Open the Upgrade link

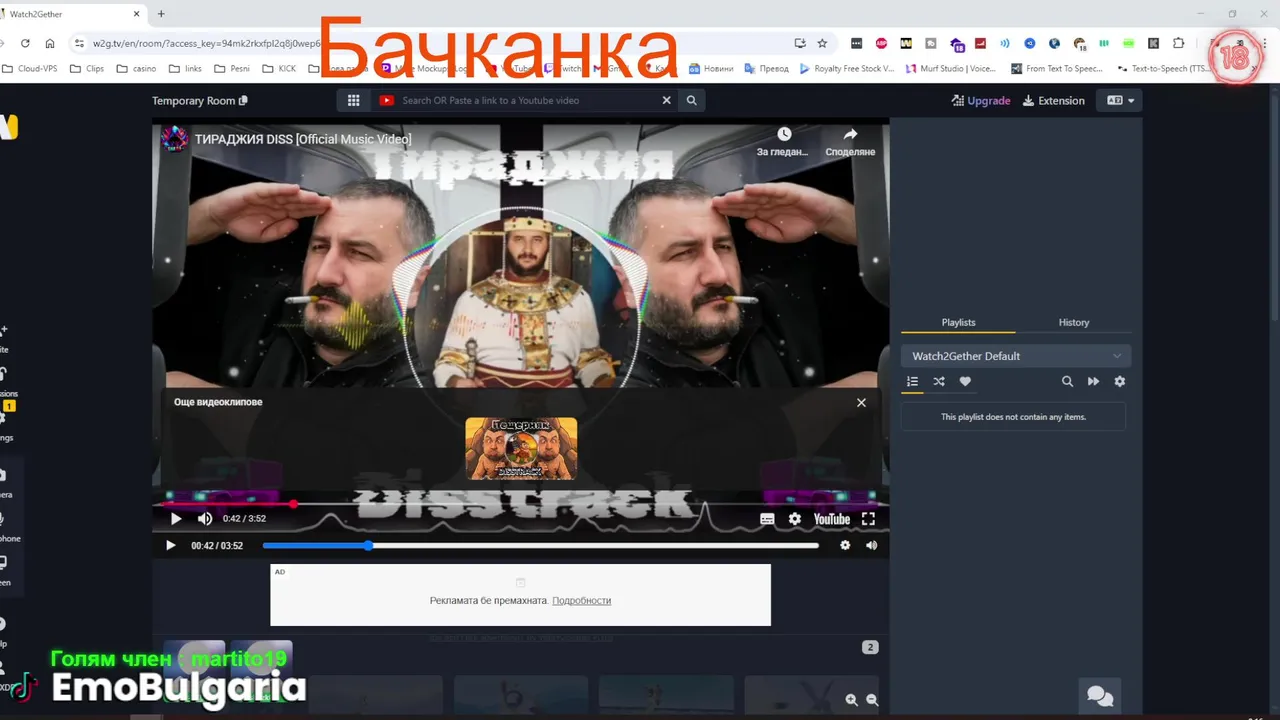point(981,101)
